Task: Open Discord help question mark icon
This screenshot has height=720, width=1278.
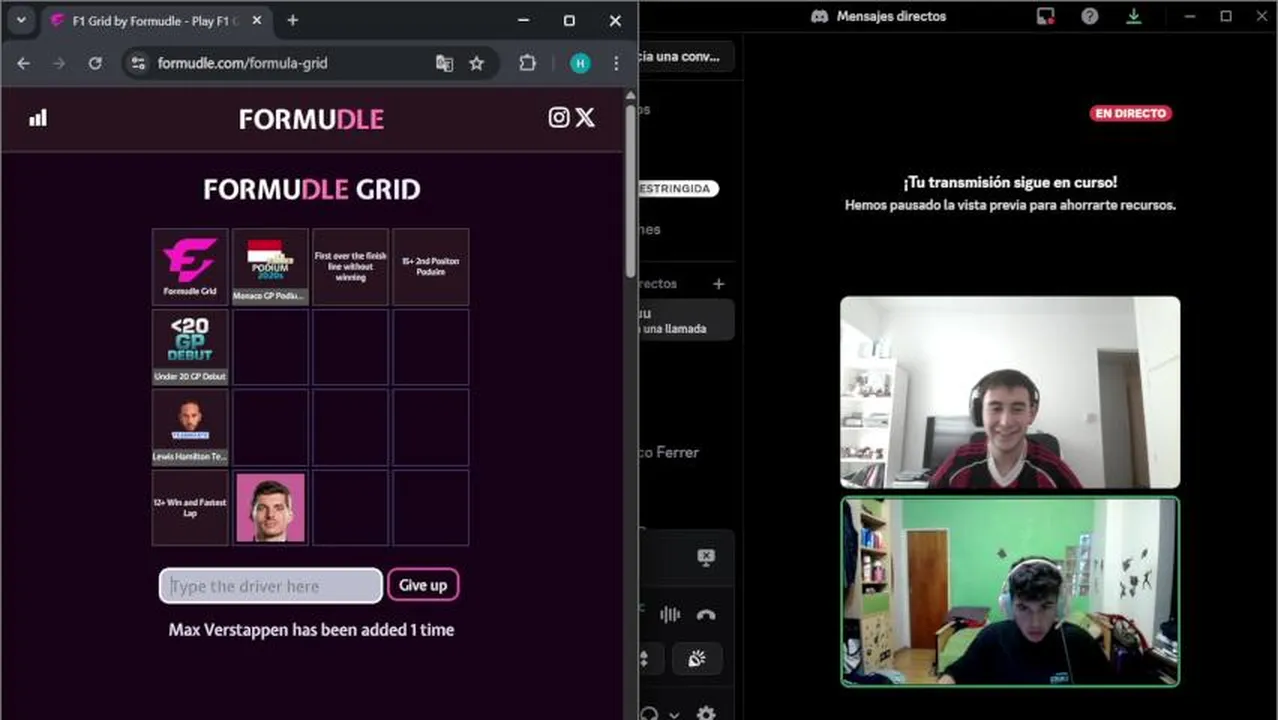Action: (1090, 16)
